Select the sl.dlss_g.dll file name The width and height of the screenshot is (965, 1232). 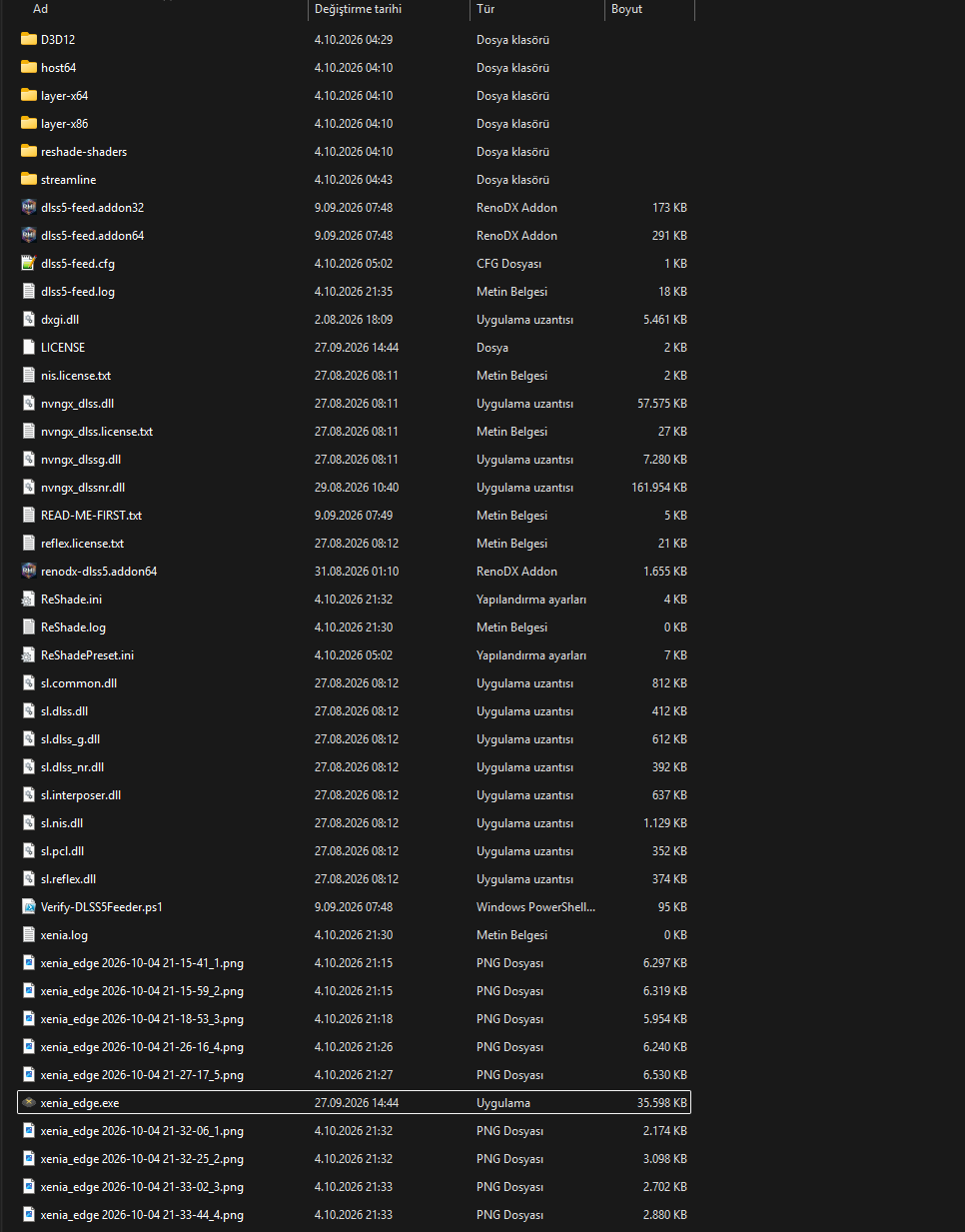70,739
